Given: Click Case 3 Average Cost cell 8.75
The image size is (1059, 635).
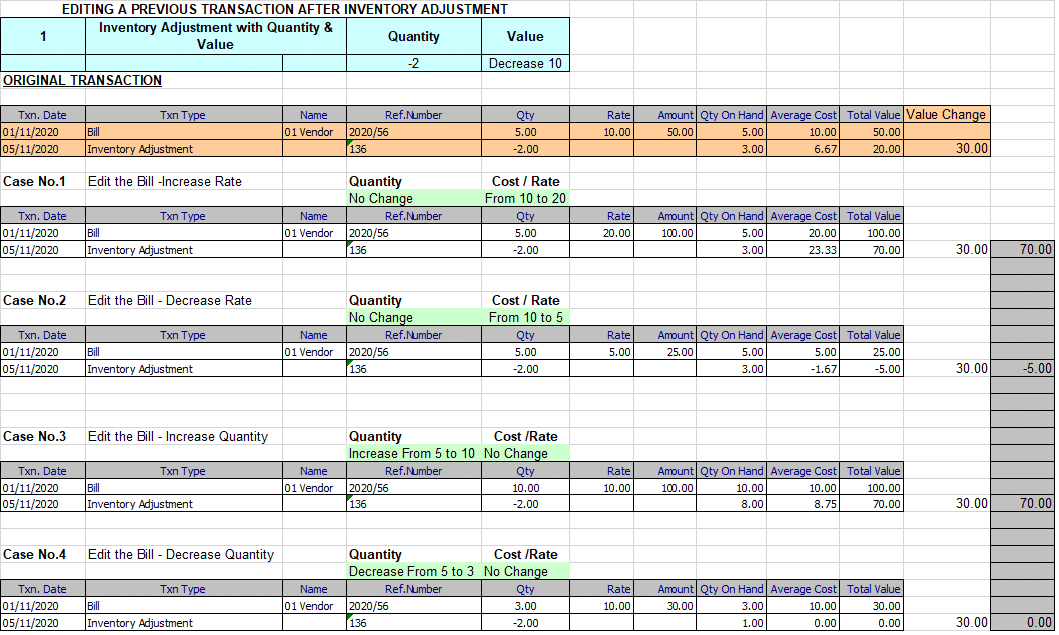Looking at the screenshot, I should coord(803,504).
